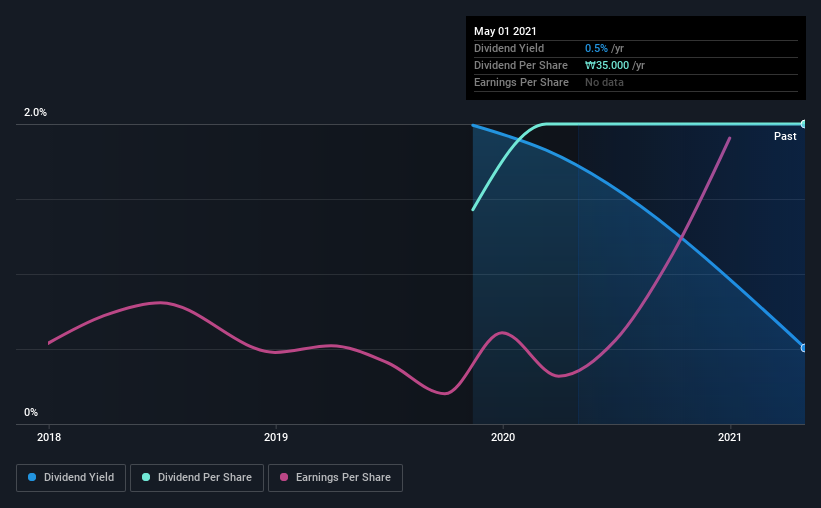This screenshot has width=821, height=508.
Task: Toggle the Earnings Per Share legend button
Action: [335, 478]
